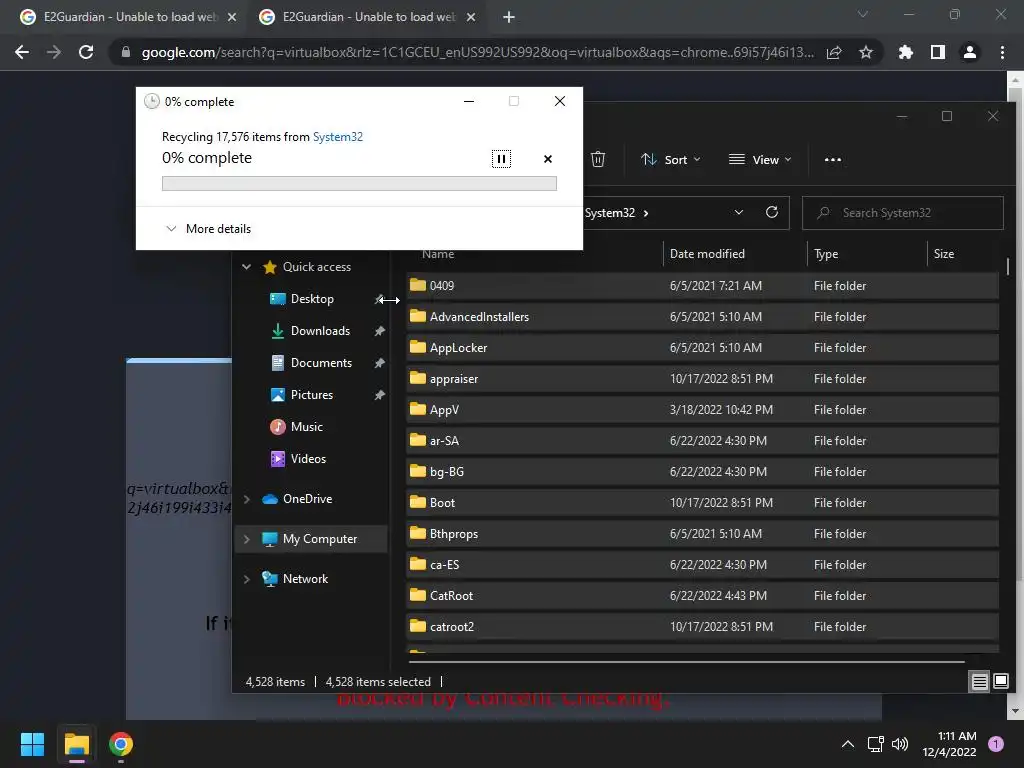Open Documents in Quick access
Viewport: 1024px width, 768px height.
321,362
